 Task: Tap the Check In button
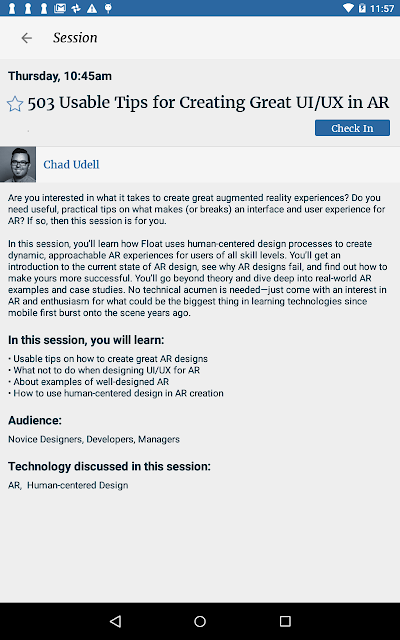(x=352, y=128)
